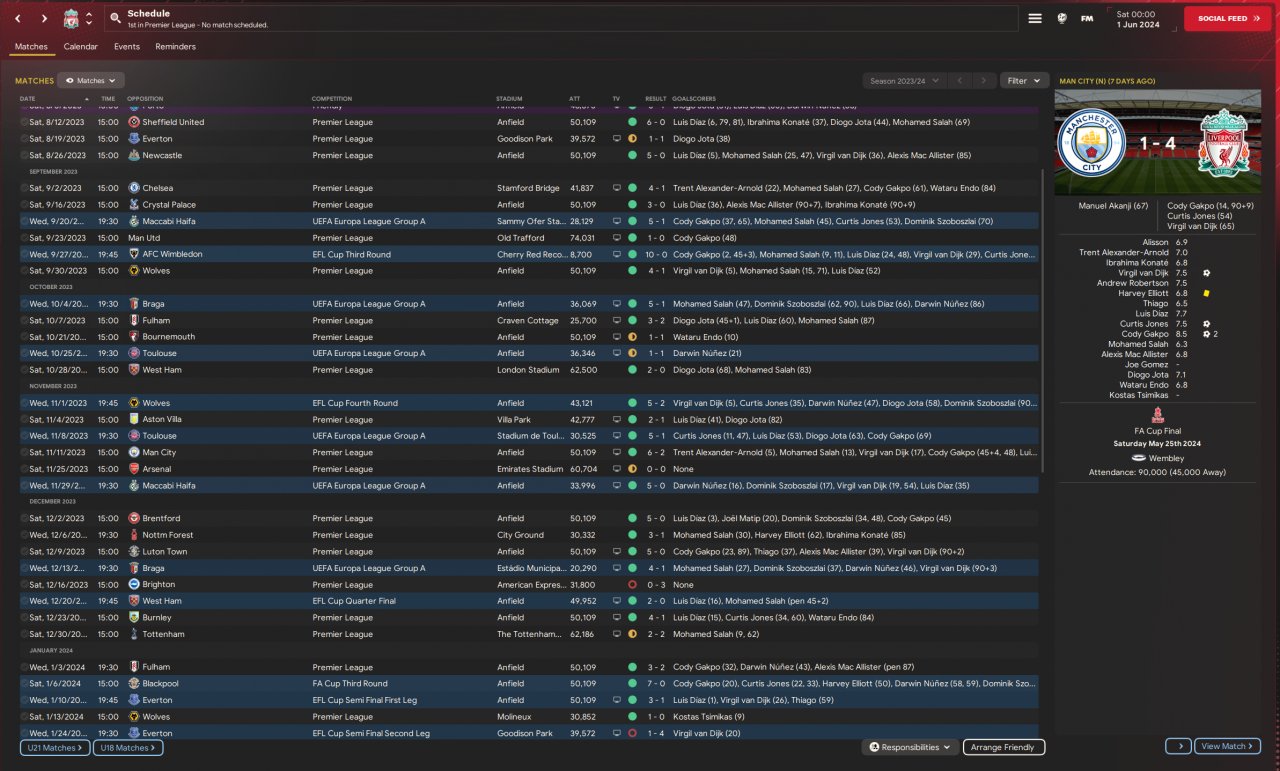The width and height of the screenshot is (1280, 771).
Task: Click the Arrange Friendly button
Action: tap(1003, 747)
